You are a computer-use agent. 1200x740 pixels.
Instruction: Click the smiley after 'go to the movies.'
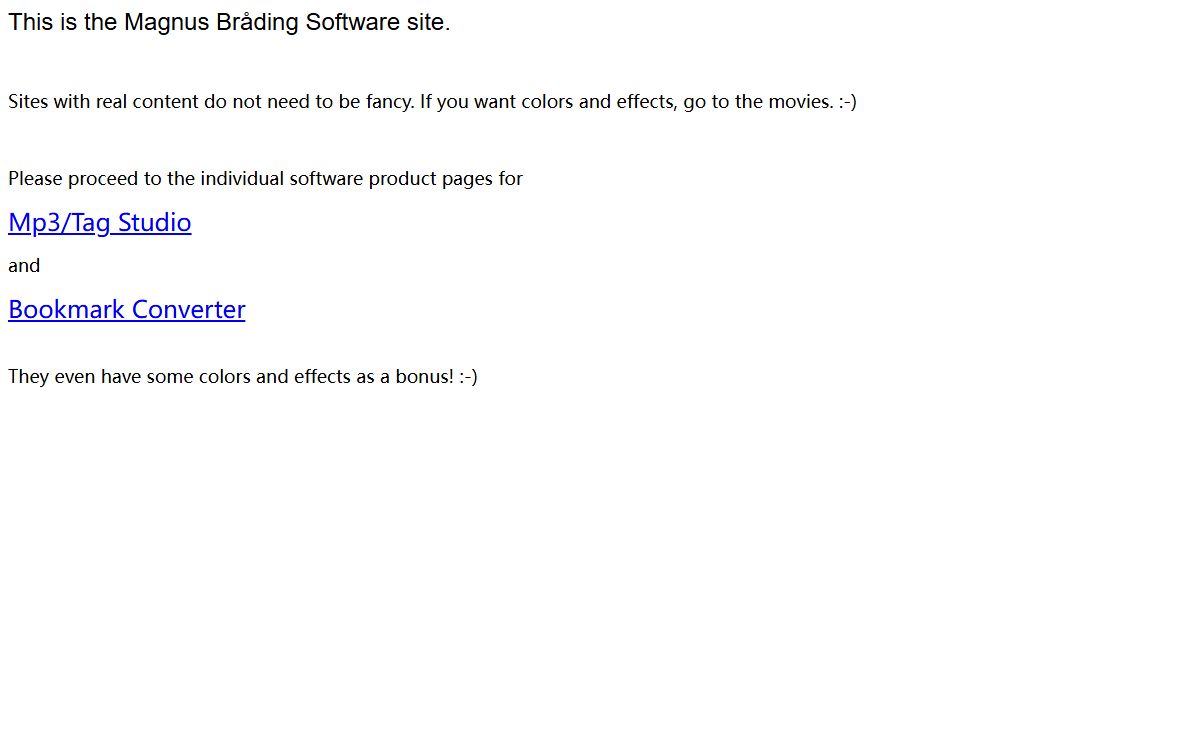tap(847, 102)
